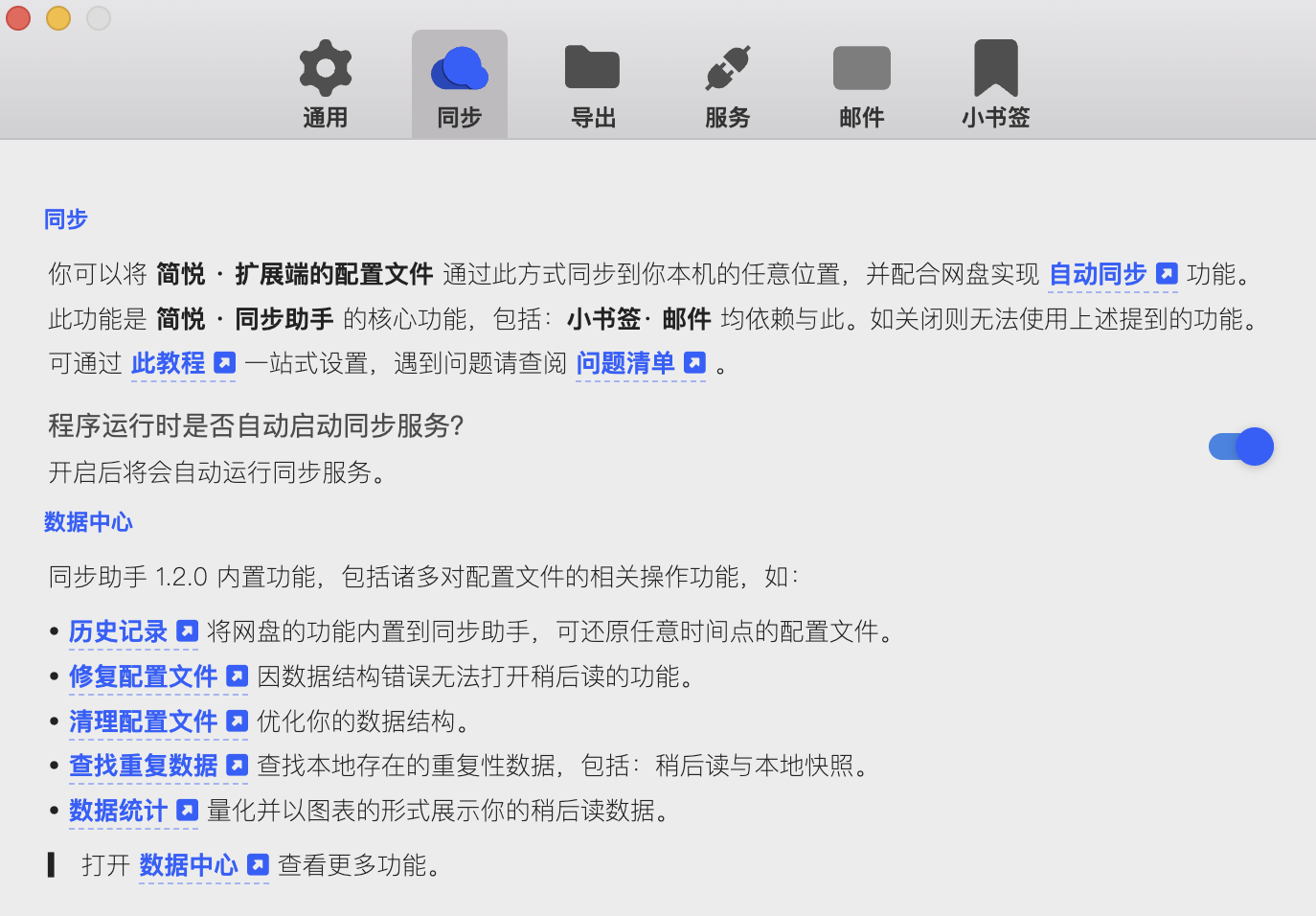The height and width of the screenshot is (916, 1316).
Task: Open the 数据中心 link in the bottom line
Action: (189, 865)
